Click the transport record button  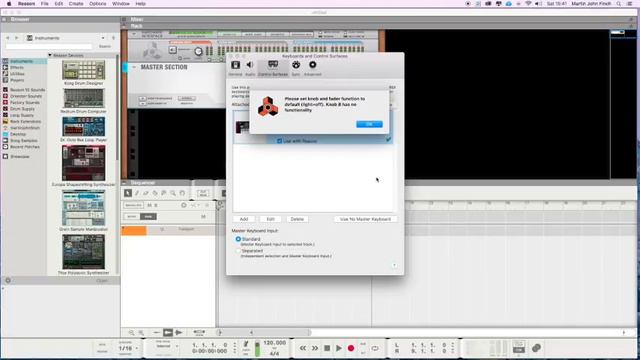(x=351, y=348)
